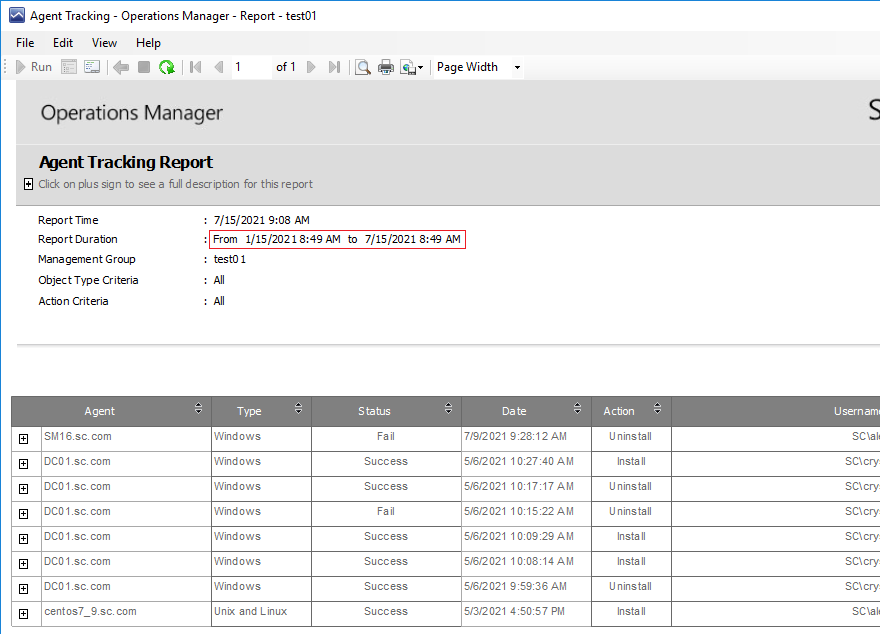This screenshot has height=634, width=880.
Task: Click the date 7/9/2021 9:28:12 AM
Action: (x=515, y=437)
